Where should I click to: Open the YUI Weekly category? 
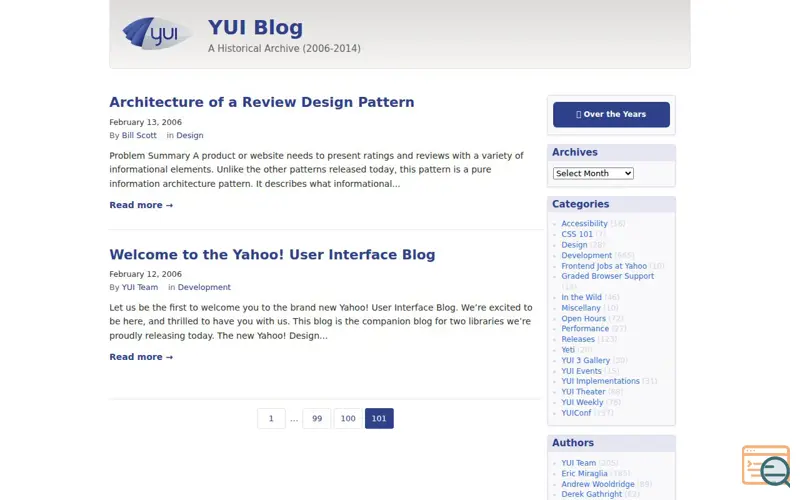tap(582, 403)
